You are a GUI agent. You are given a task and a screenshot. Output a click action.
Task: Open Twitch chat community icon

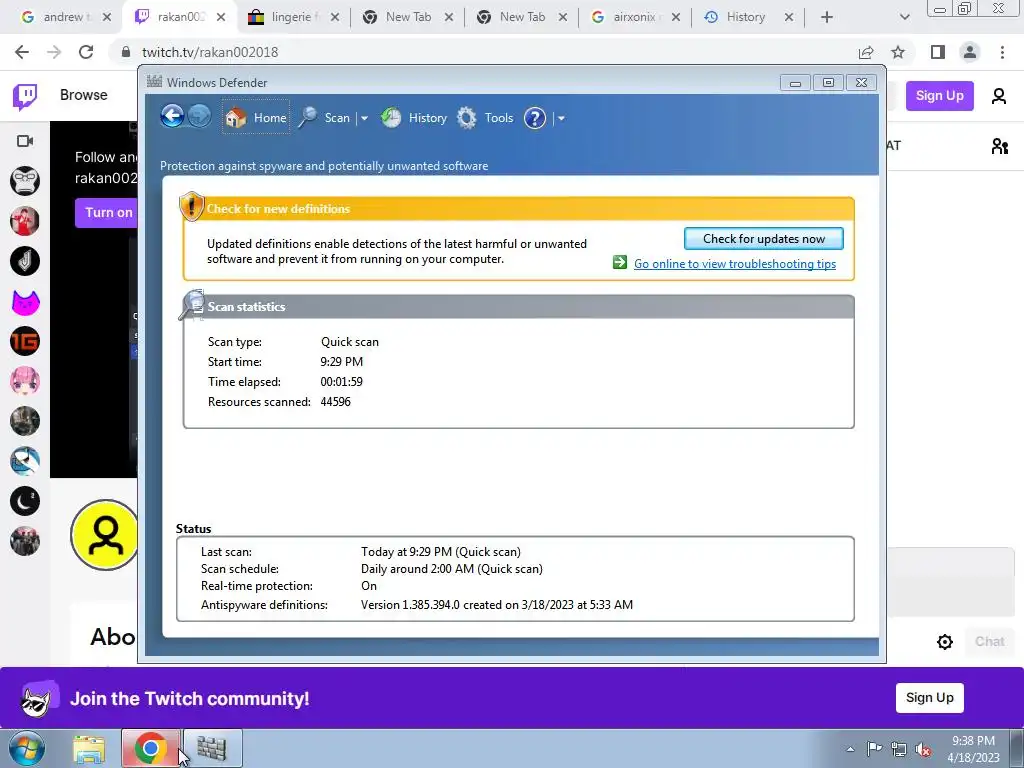click(x=999, y=146)
